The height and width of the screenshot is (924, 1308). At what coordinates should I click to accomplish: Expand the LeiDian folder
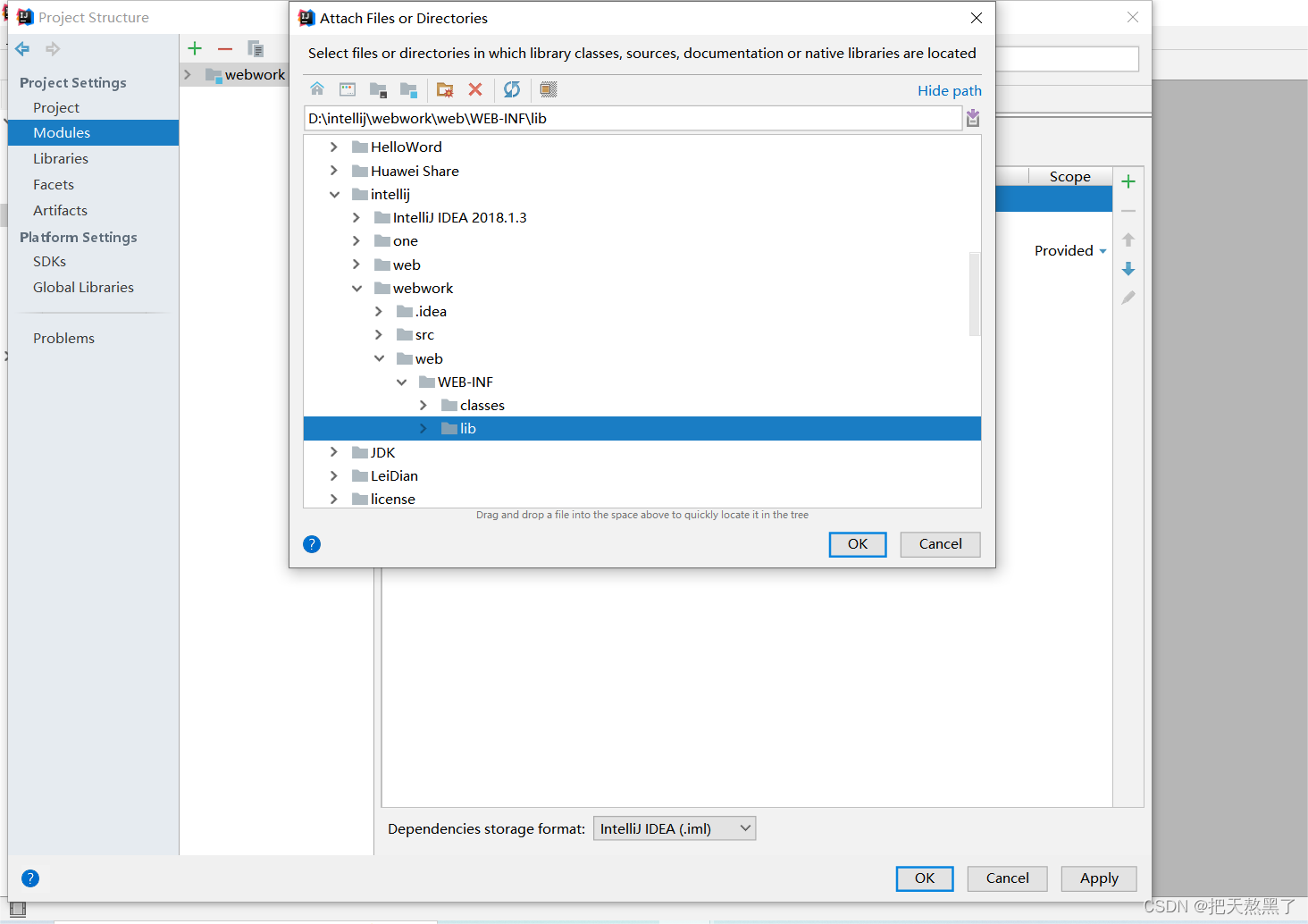(334, 475)
